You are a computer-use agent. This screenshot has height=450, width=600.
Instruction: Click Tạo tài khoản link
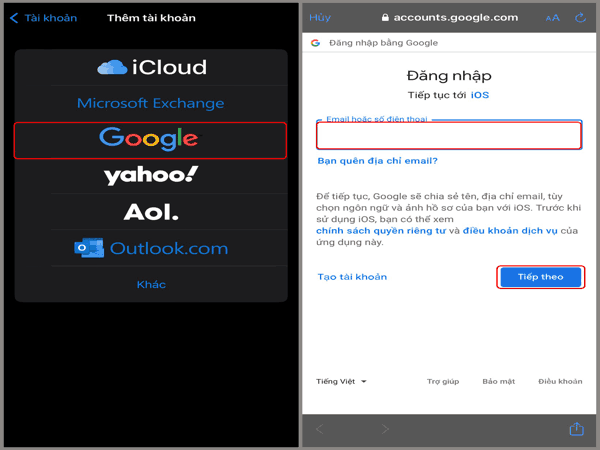352,277
